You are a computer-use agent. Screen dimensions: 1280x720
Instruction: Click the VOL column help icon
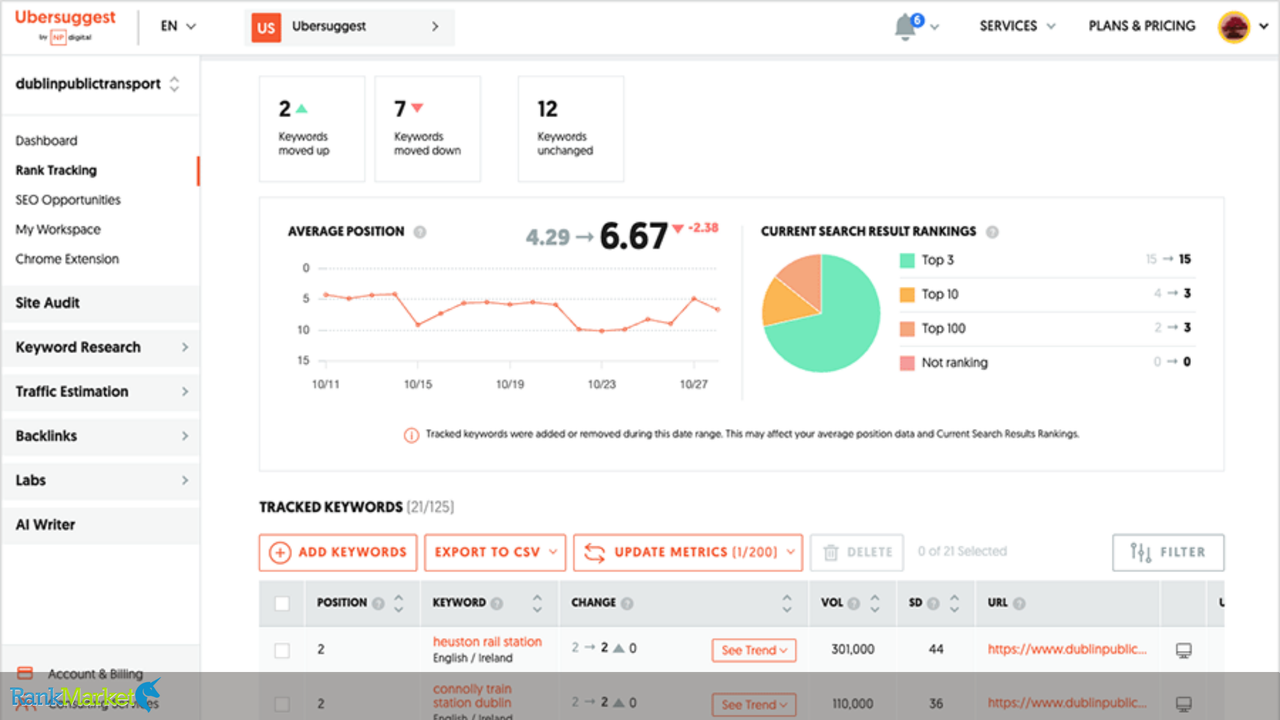pyautogui.click(x=854, y=604)
